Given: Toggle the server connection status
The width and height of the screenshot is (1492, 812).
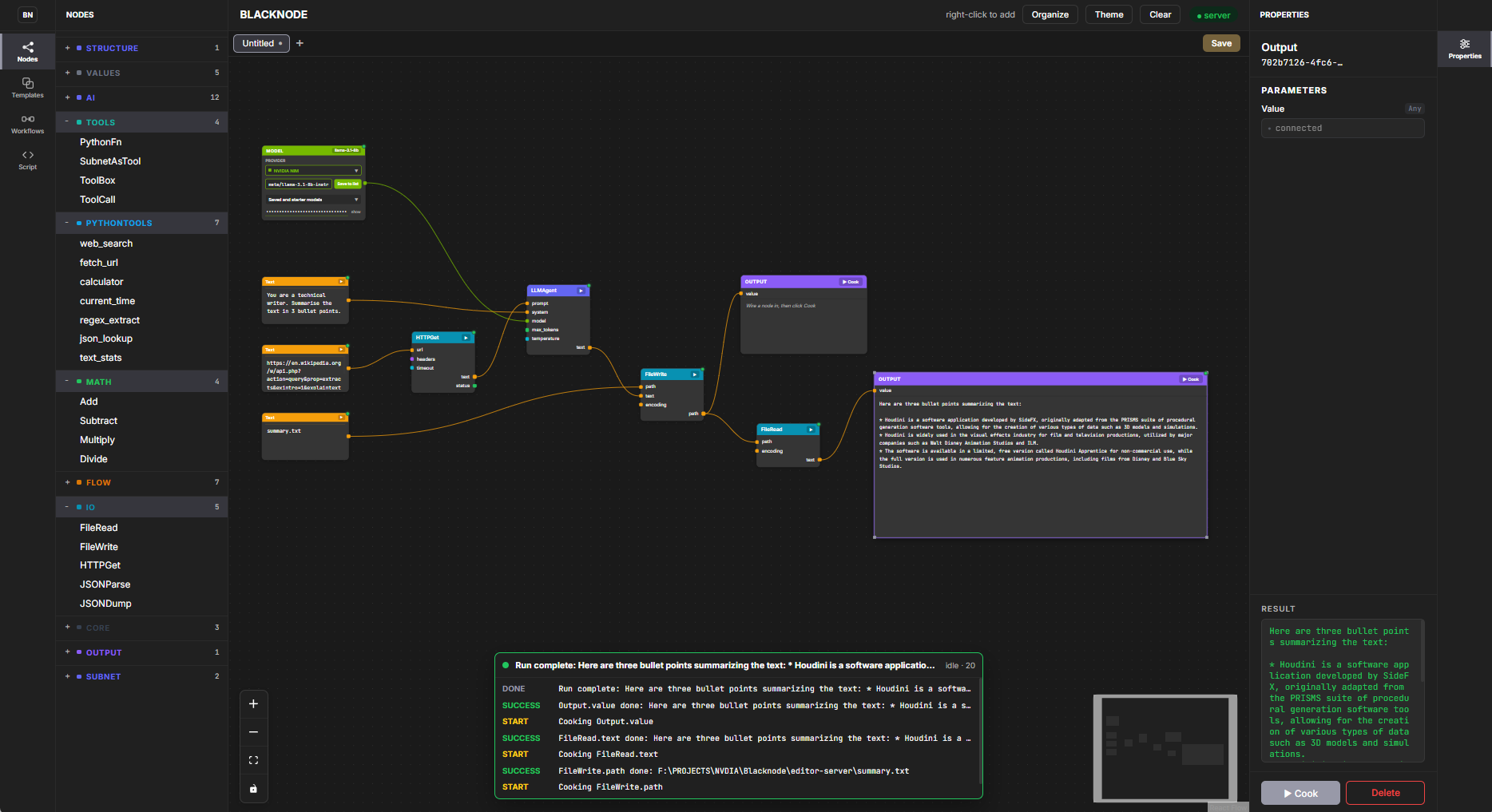Looking at the screenshot, I should click(1213, 15).
